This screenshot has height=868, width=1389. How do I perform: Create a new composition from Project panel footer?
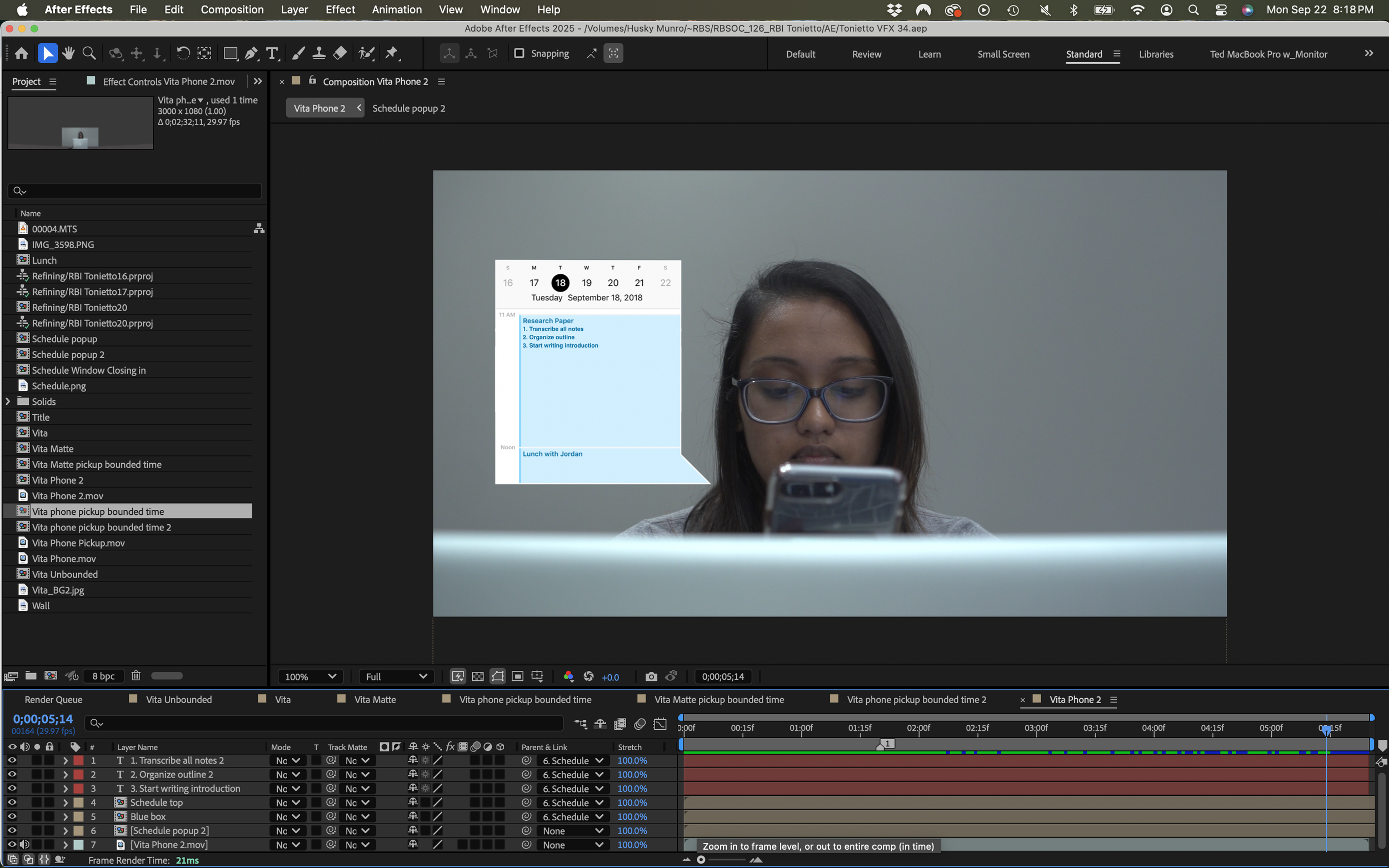click(51, 676)
